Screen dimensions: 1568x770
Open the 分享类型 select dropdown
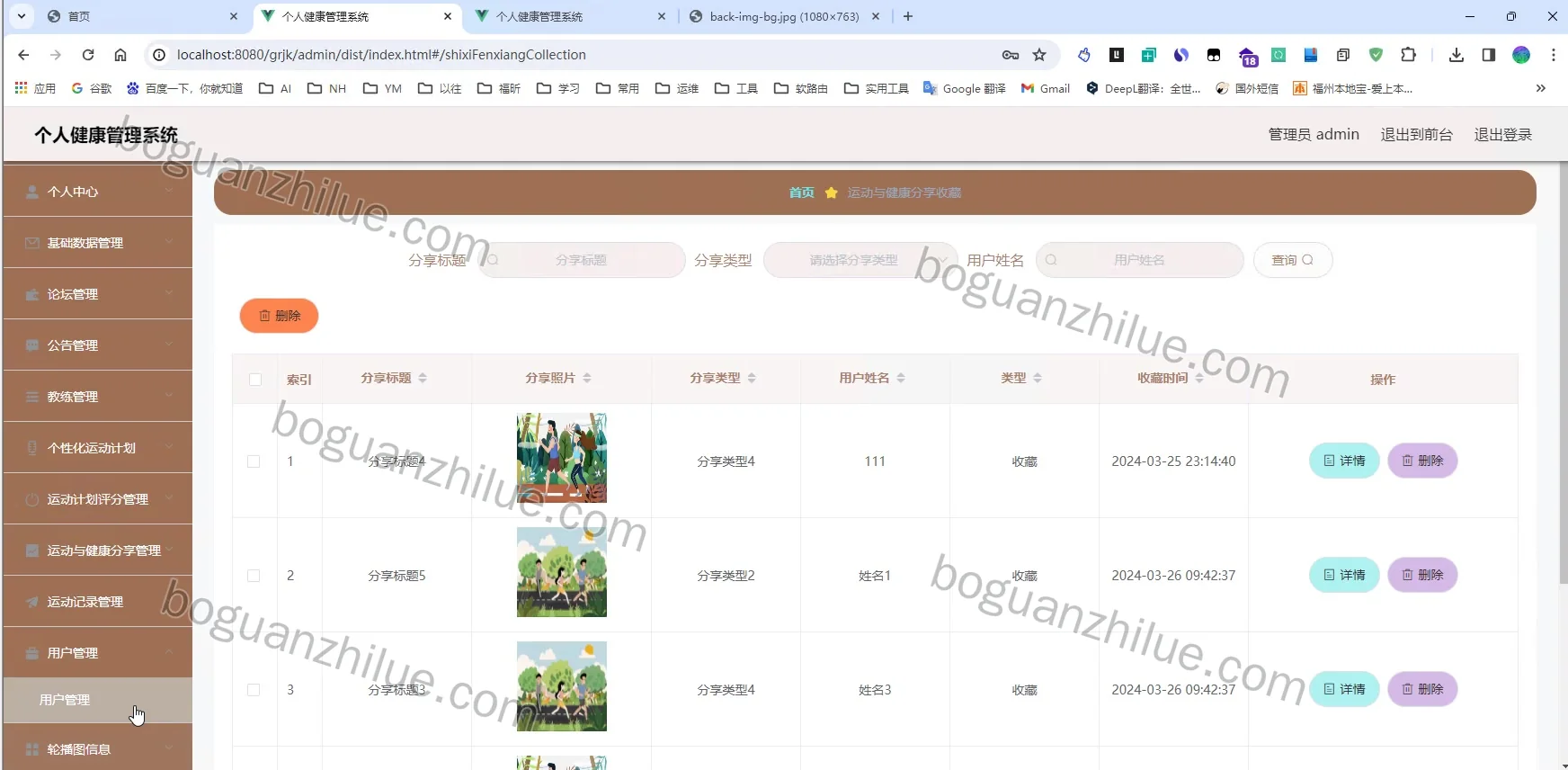pos(860,260)
